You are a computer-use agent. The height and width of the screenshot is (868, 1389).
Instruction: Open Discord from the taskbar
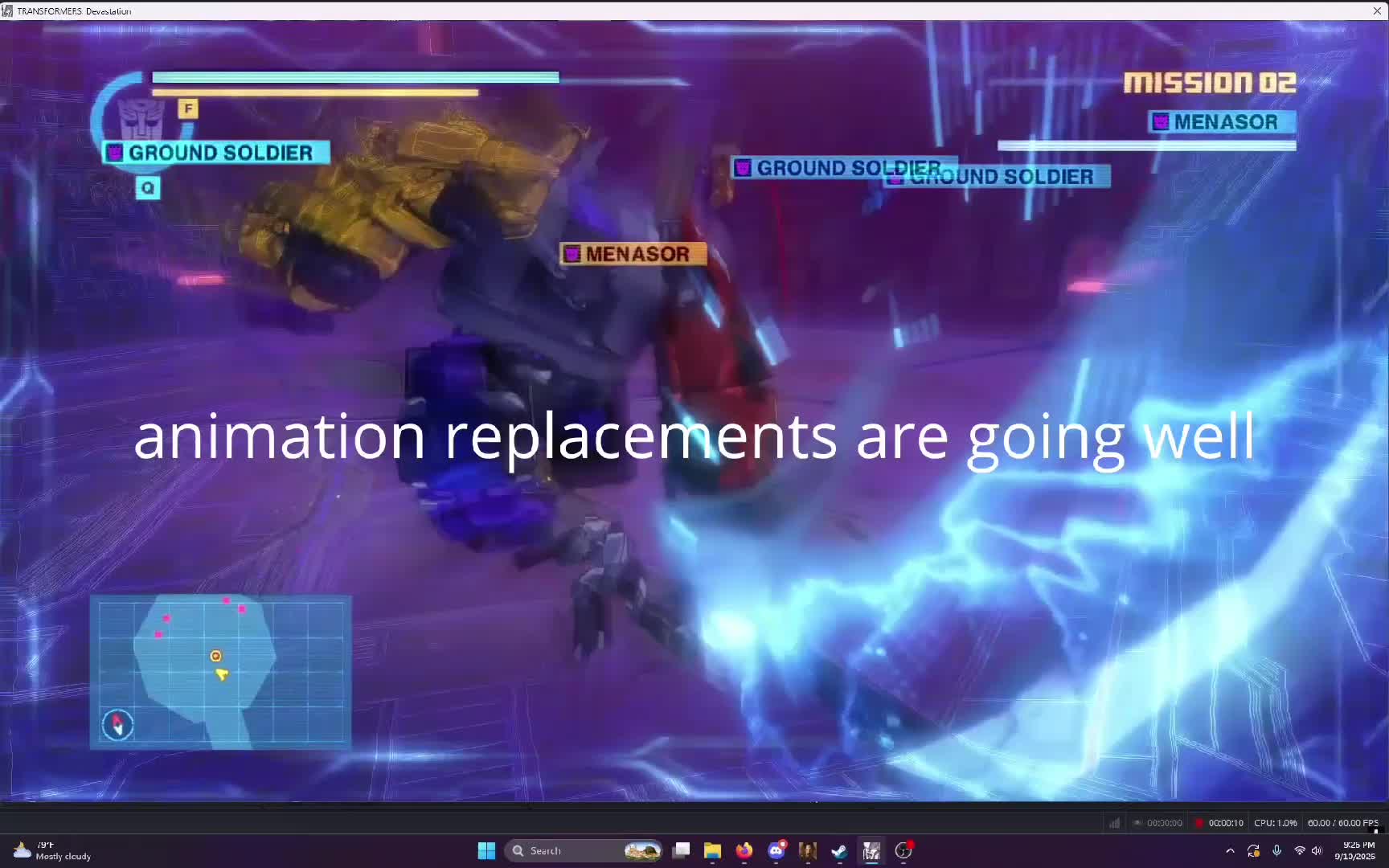776,850
